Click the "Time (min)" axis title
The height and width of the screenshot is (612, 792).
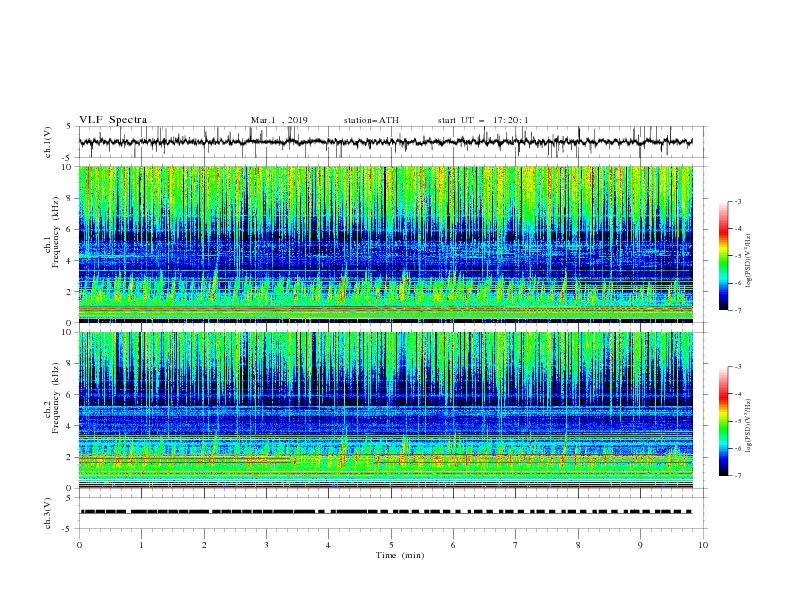(400, 555)
